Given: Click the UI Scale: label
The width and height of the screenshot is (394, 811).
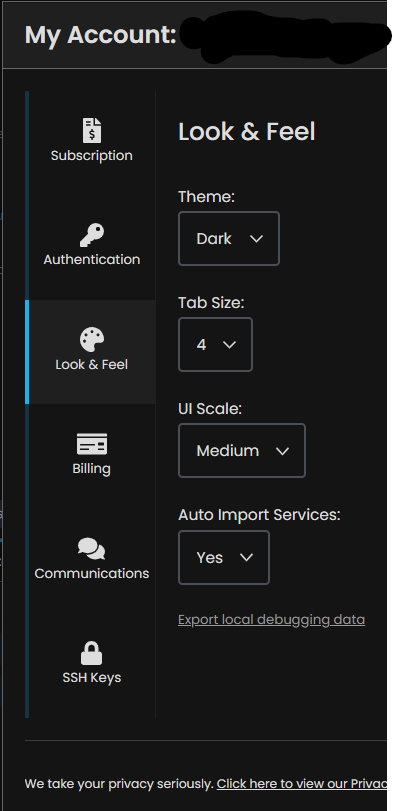Looking at the screenshot, I should click(210, 409).
